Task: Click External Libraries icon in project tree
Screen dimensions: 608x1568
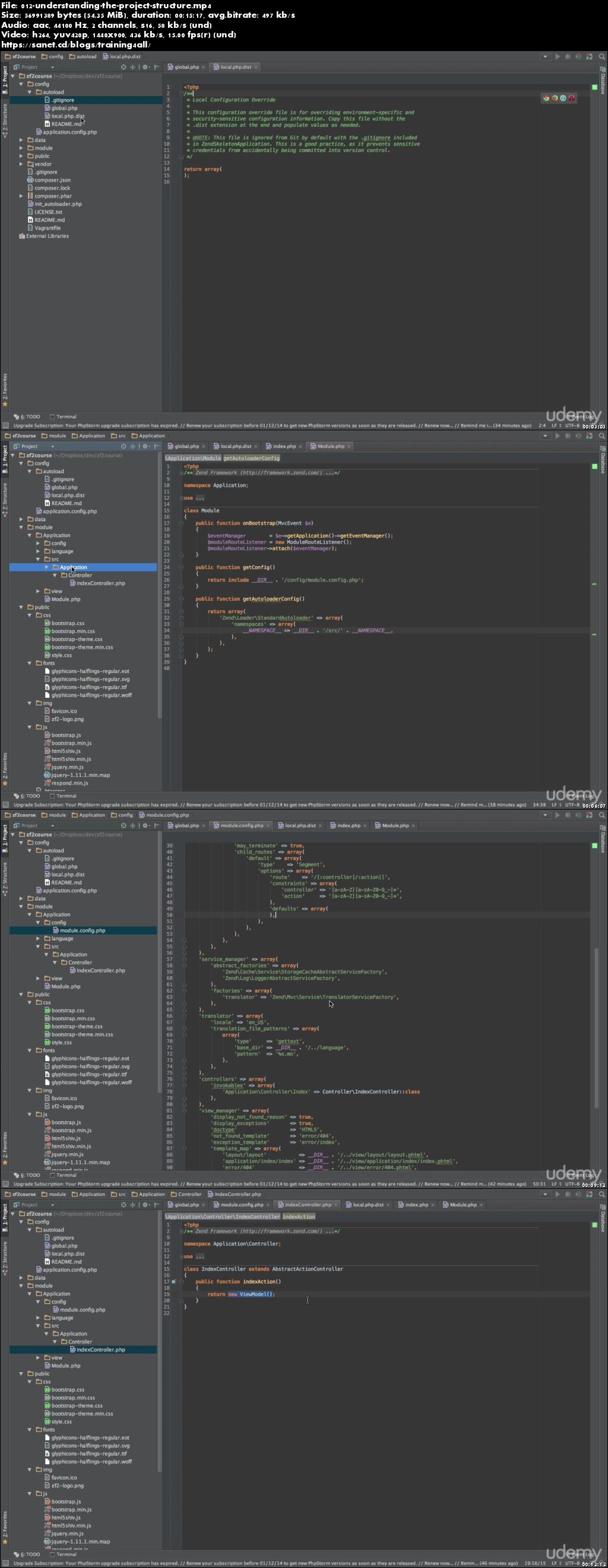Action: [22, 236]
